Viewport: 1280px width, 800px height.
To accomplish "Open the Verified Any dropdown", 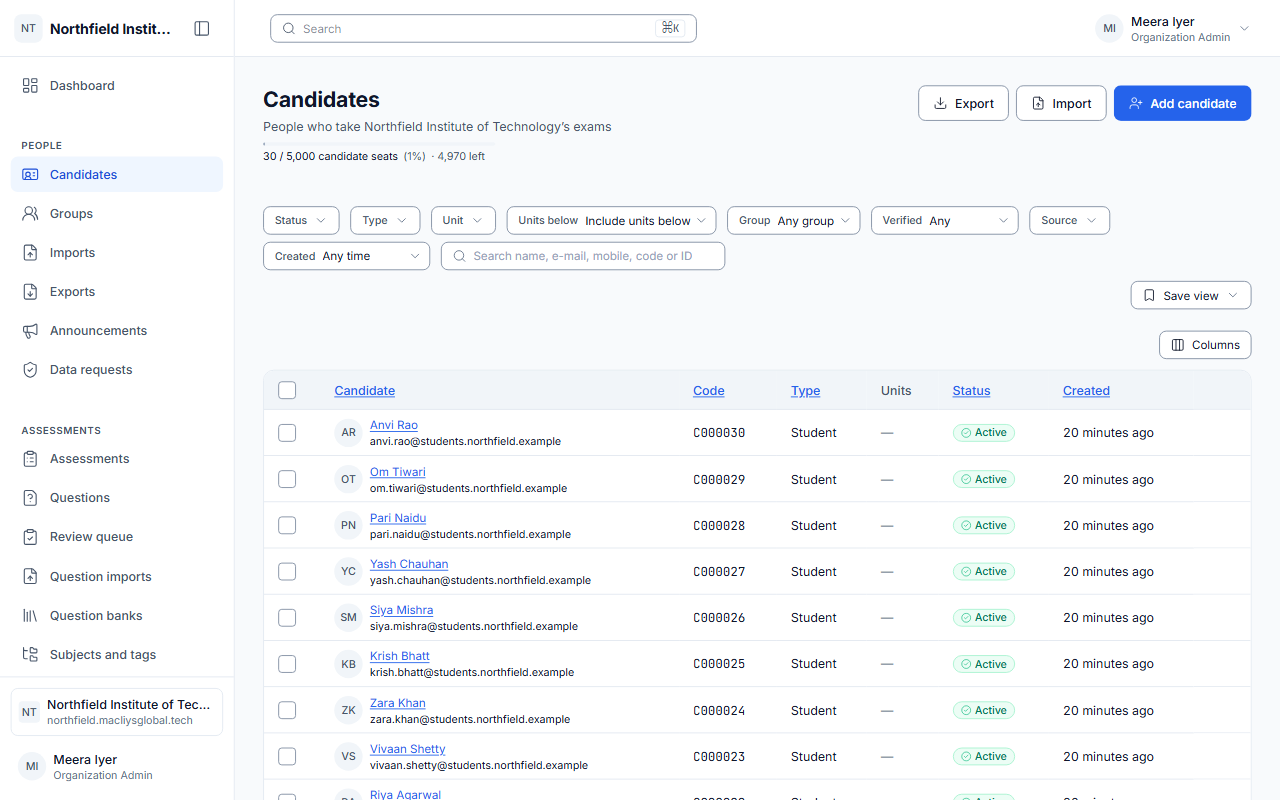I will (x=944, y=220).
